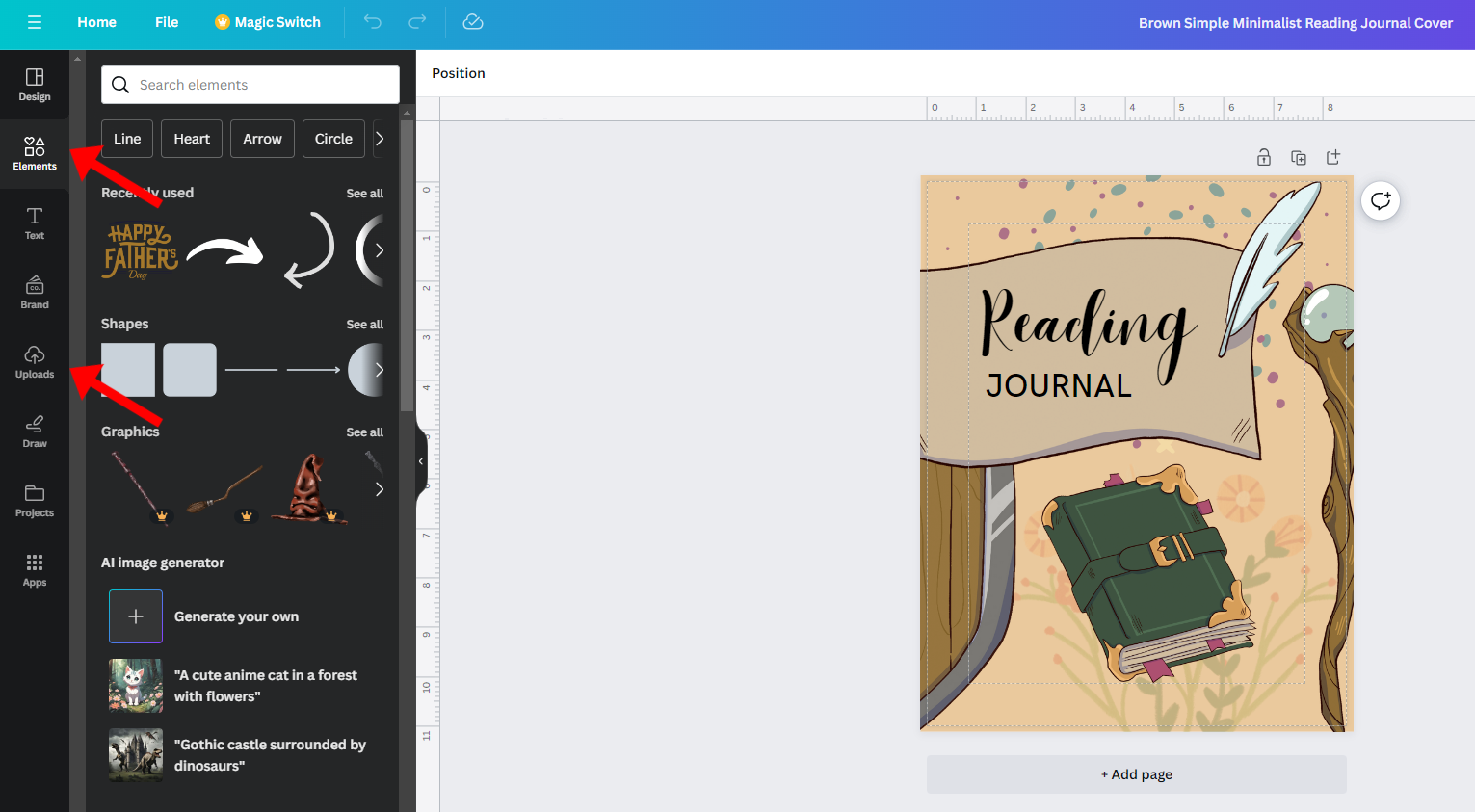The image size is (1475, 812).
Task: Click the add comment bubble button
Action: [x=1381, y=200]
